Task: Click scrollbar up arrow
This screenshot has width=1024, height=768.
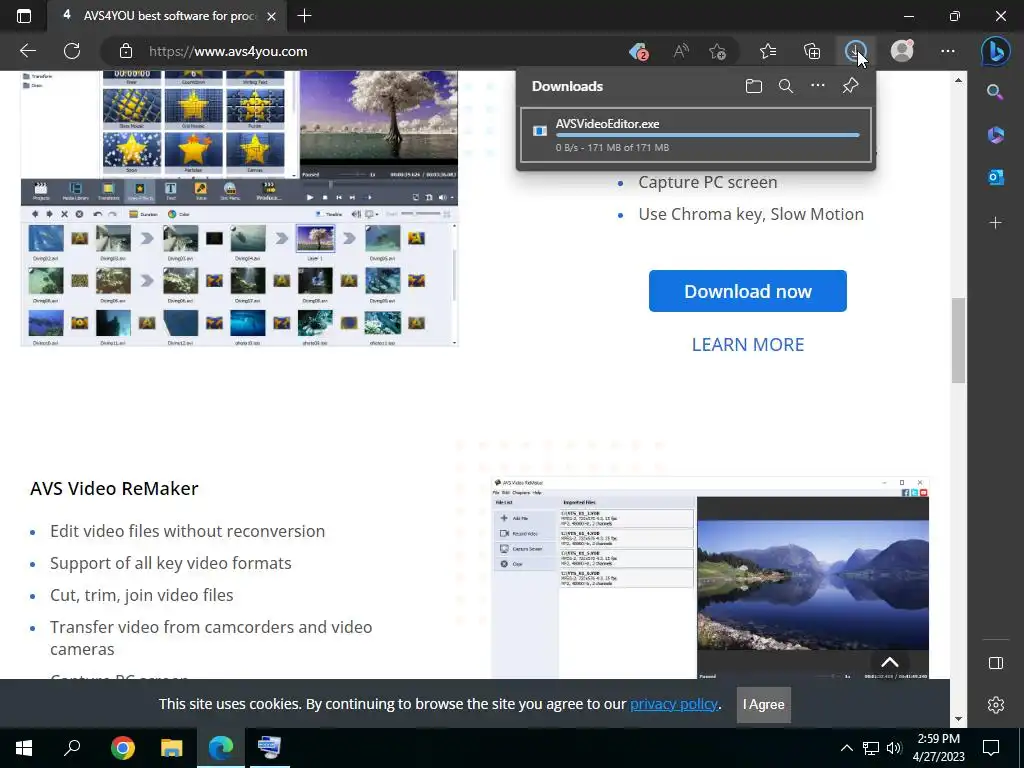Action: click(x=958, y=80)
